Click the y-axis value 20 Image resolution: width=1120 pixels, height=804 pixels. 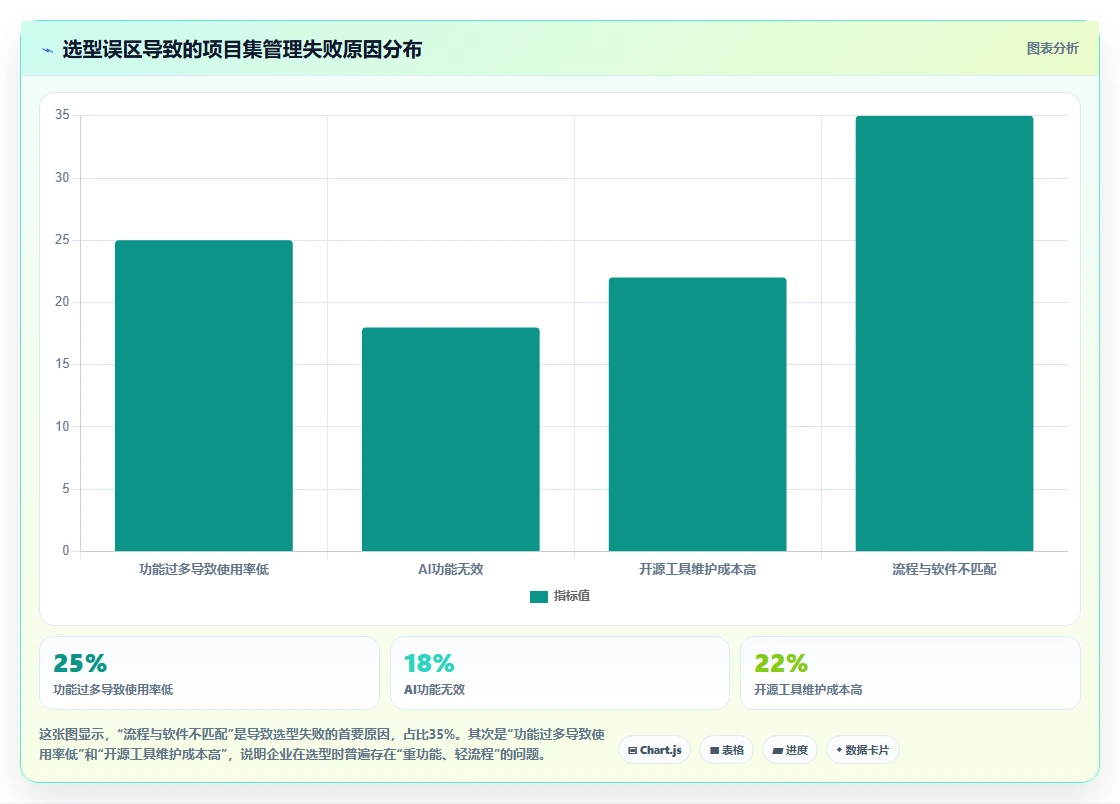pyautogui.click(x=62, y=302)
